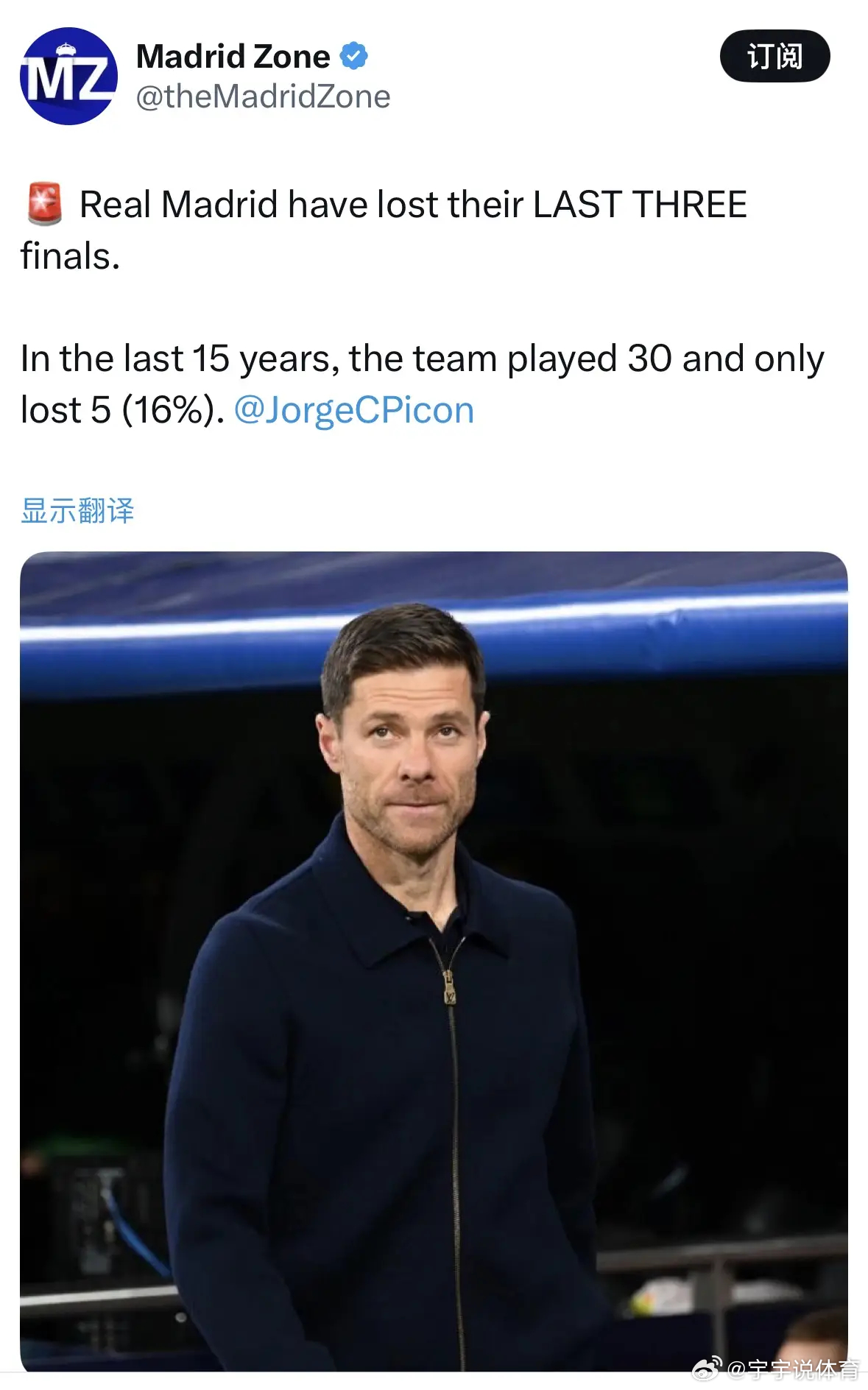
Task: Click 显示翻译 to show translation
Action: coord(77,510)
